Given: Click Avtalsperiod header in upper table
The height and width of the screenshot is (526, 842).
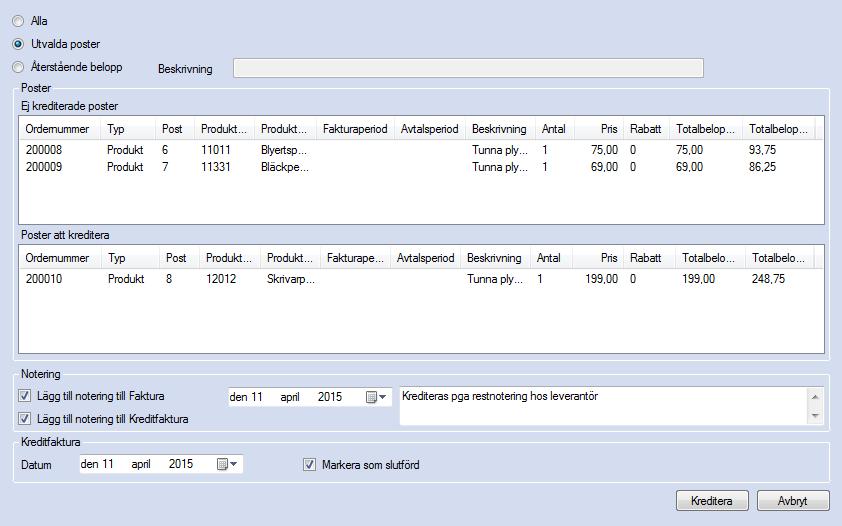Looking at the screenshot, I should point(430,129).
